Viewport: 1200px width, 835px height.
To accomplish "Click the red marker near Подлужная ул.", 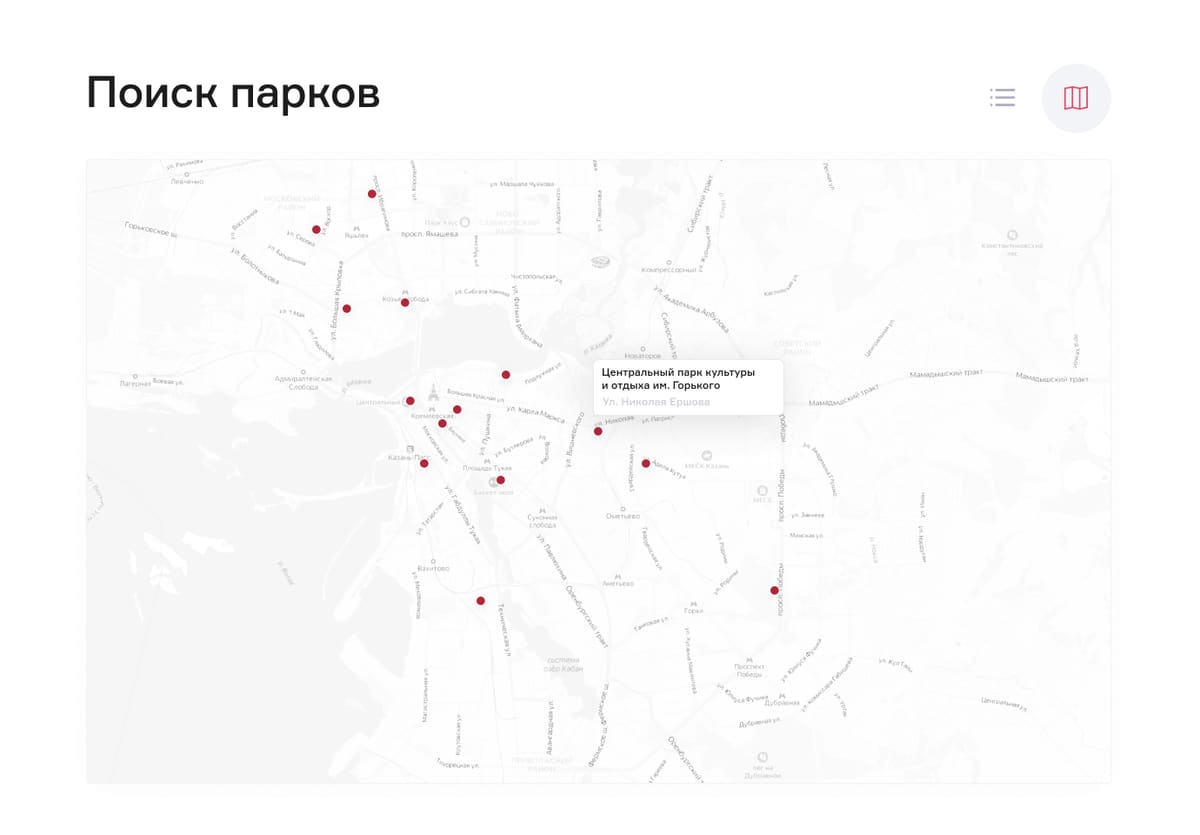I will (x=506, y=375).
